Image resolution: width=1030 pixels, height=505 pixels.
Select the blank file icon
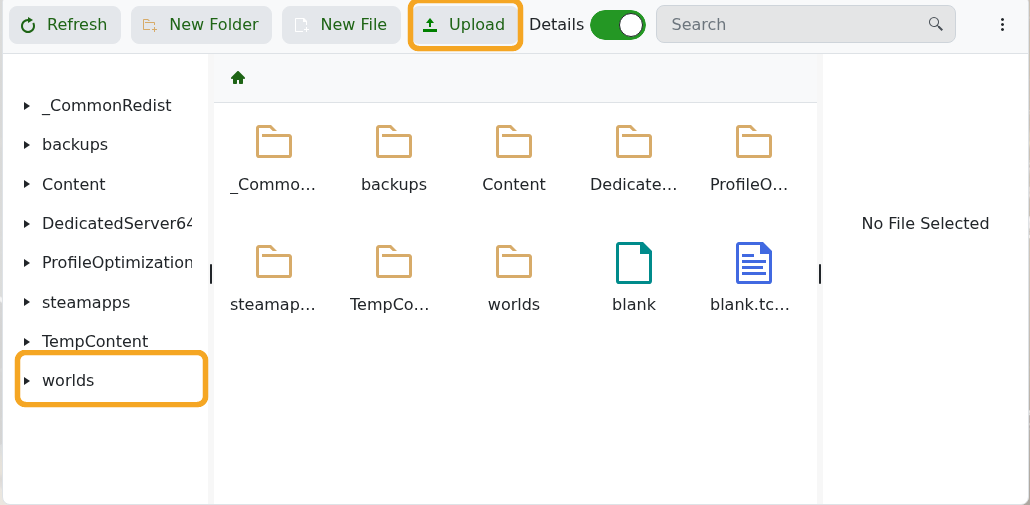[633, 263]
